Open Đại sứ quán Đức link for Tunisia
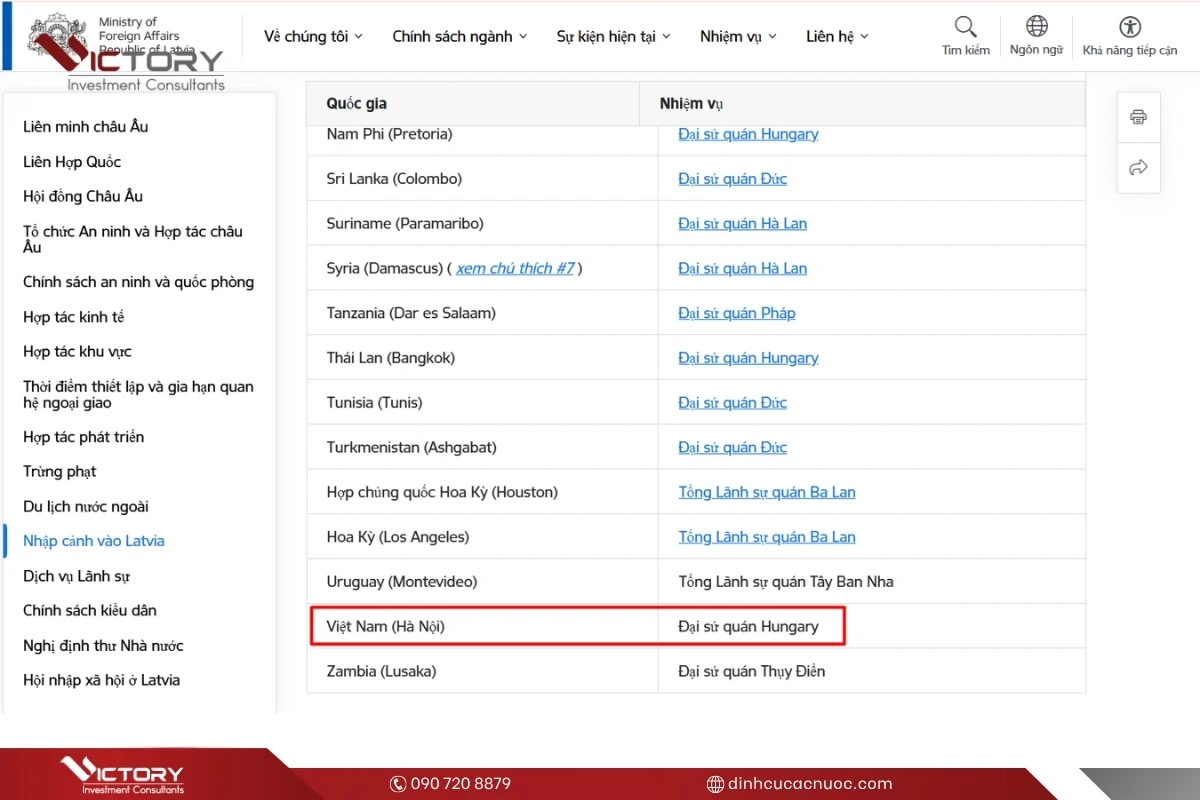This screenshot has height=800, width=1200. coord(732,403)
